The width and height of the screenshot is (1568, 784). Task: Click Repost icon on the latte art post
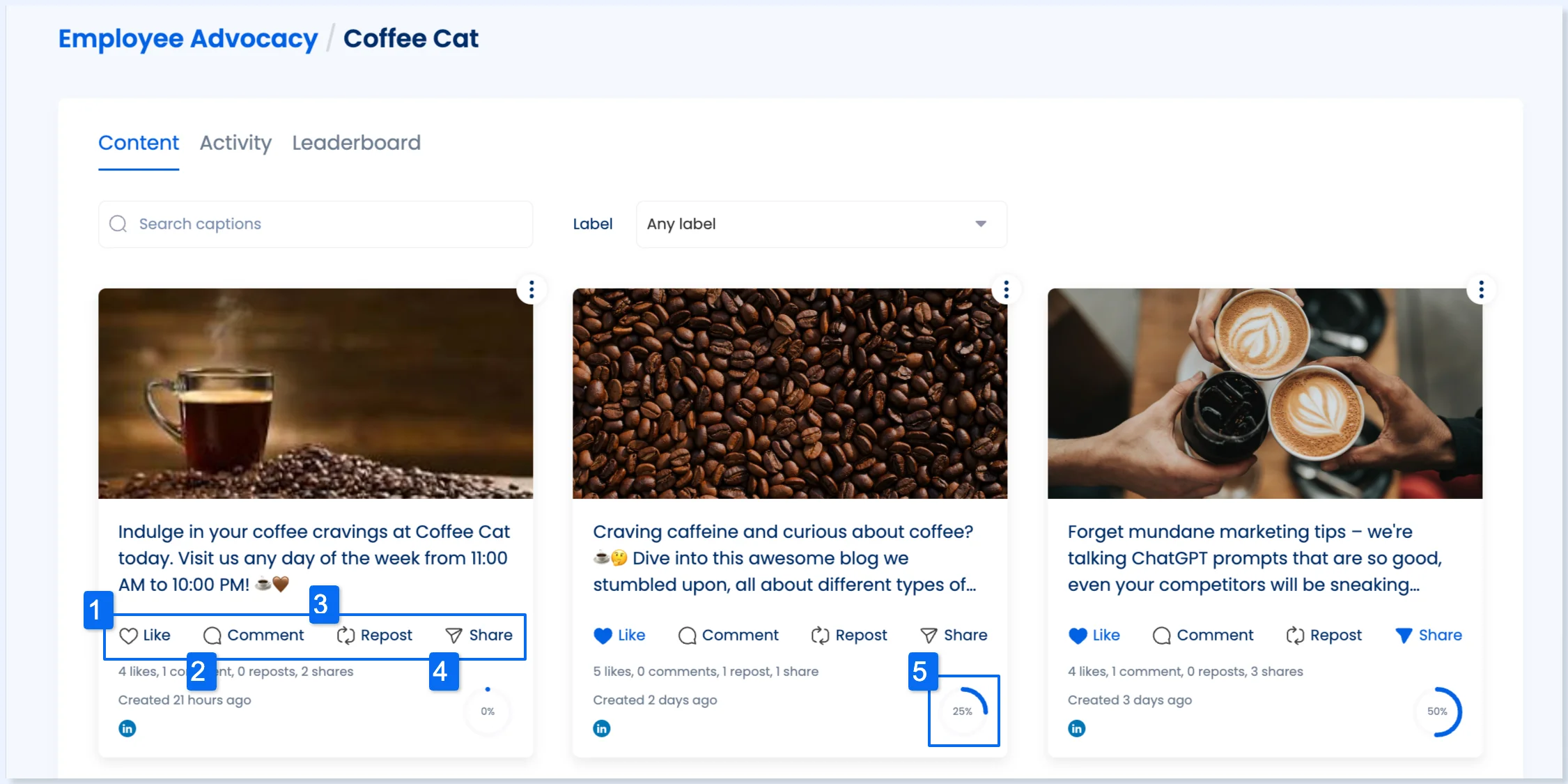click(1295, 636)
